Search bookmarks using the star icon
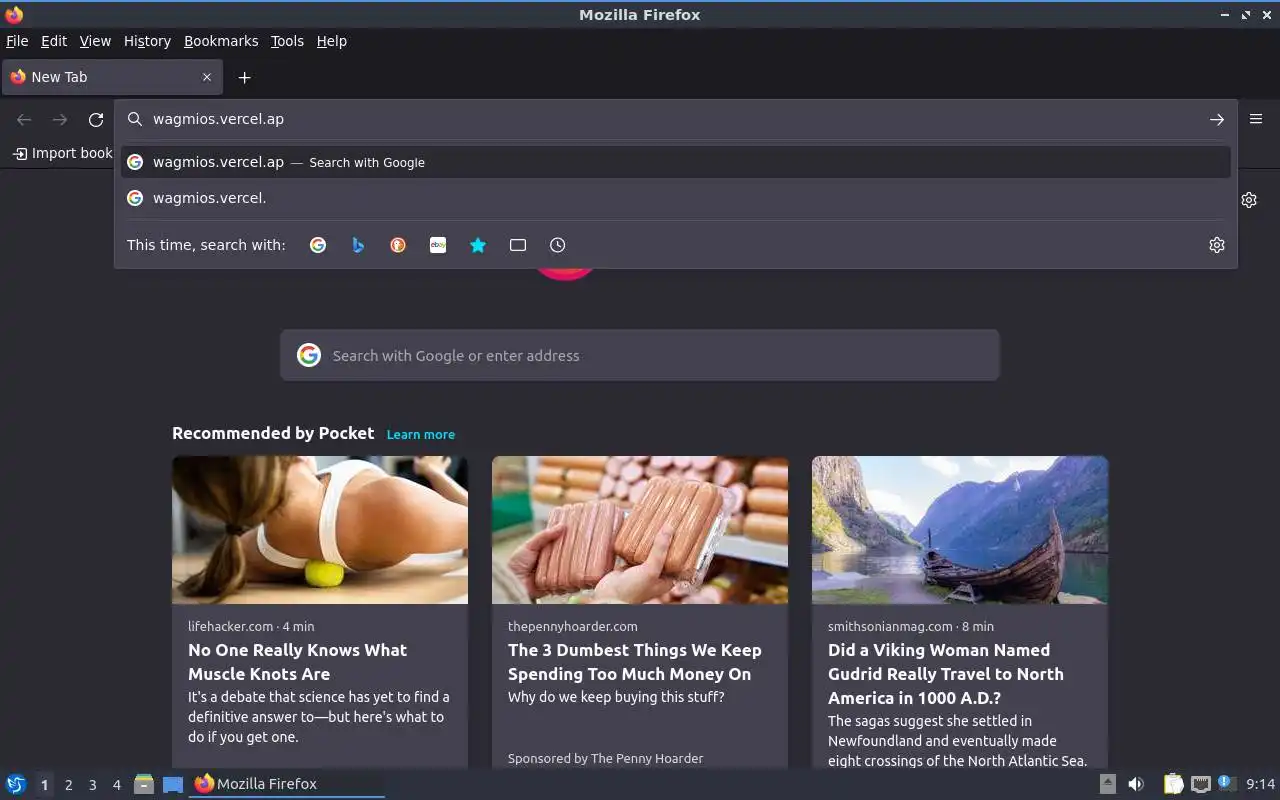This screenshot has height=800, width=1280. [478, 245]
